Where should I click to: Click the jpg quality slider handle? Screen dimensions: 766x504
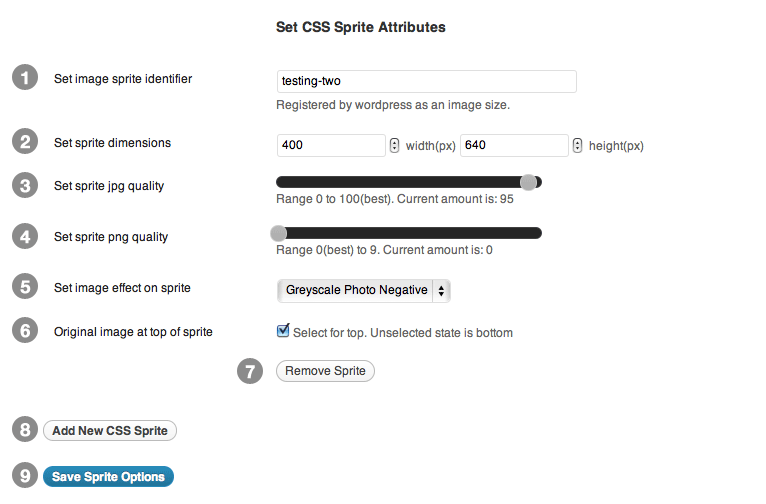529,182
